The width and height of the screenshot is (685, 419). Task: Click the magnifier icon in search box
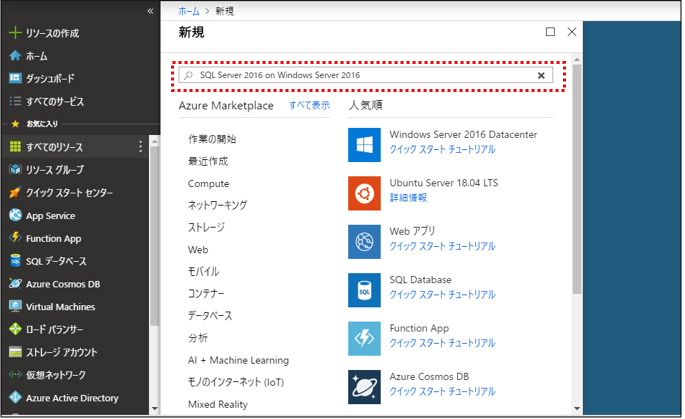[189, 75]
